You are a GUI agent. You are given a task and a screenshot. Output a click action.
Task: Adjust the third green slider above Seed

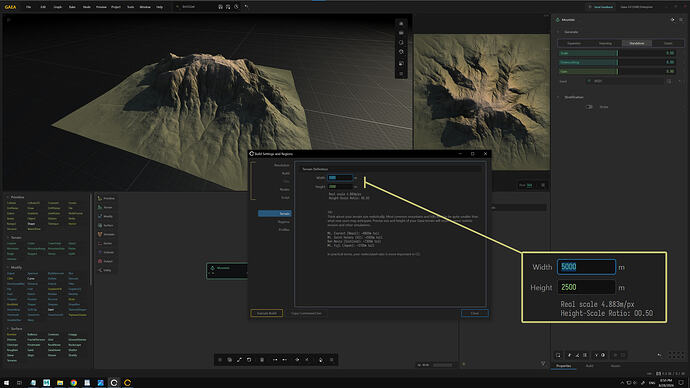617,71
